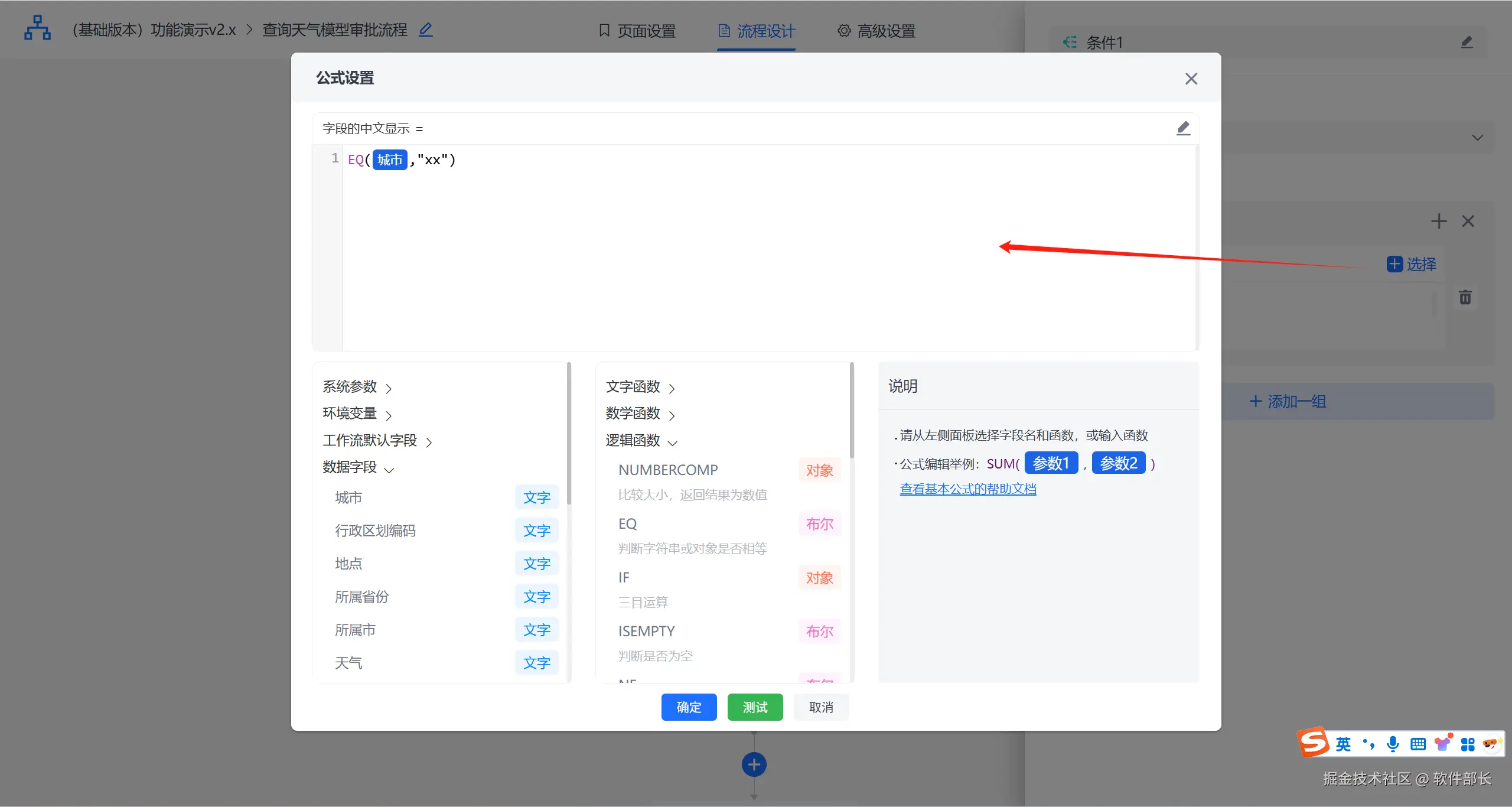Click the Sogou microphone voice input
The width and height of the screenshot is (1512, 807).
tap(1393, 744)
